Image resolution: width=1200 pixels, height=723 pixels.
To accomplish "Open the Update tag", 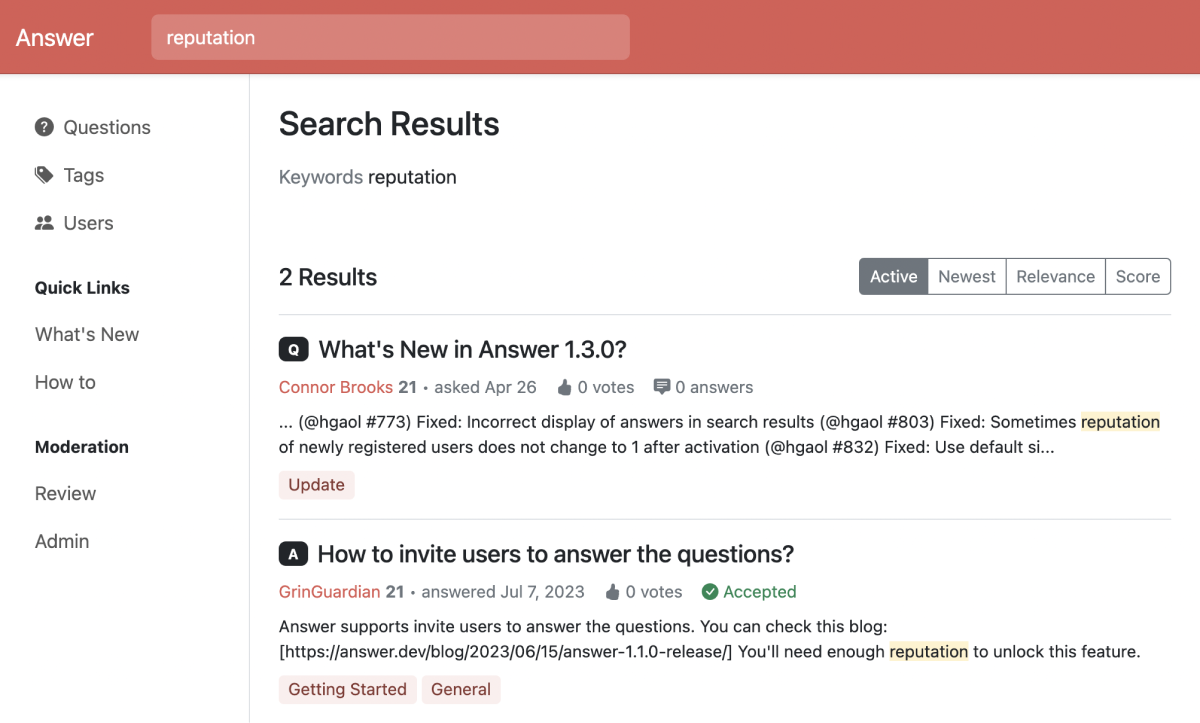I will [317, 484].
